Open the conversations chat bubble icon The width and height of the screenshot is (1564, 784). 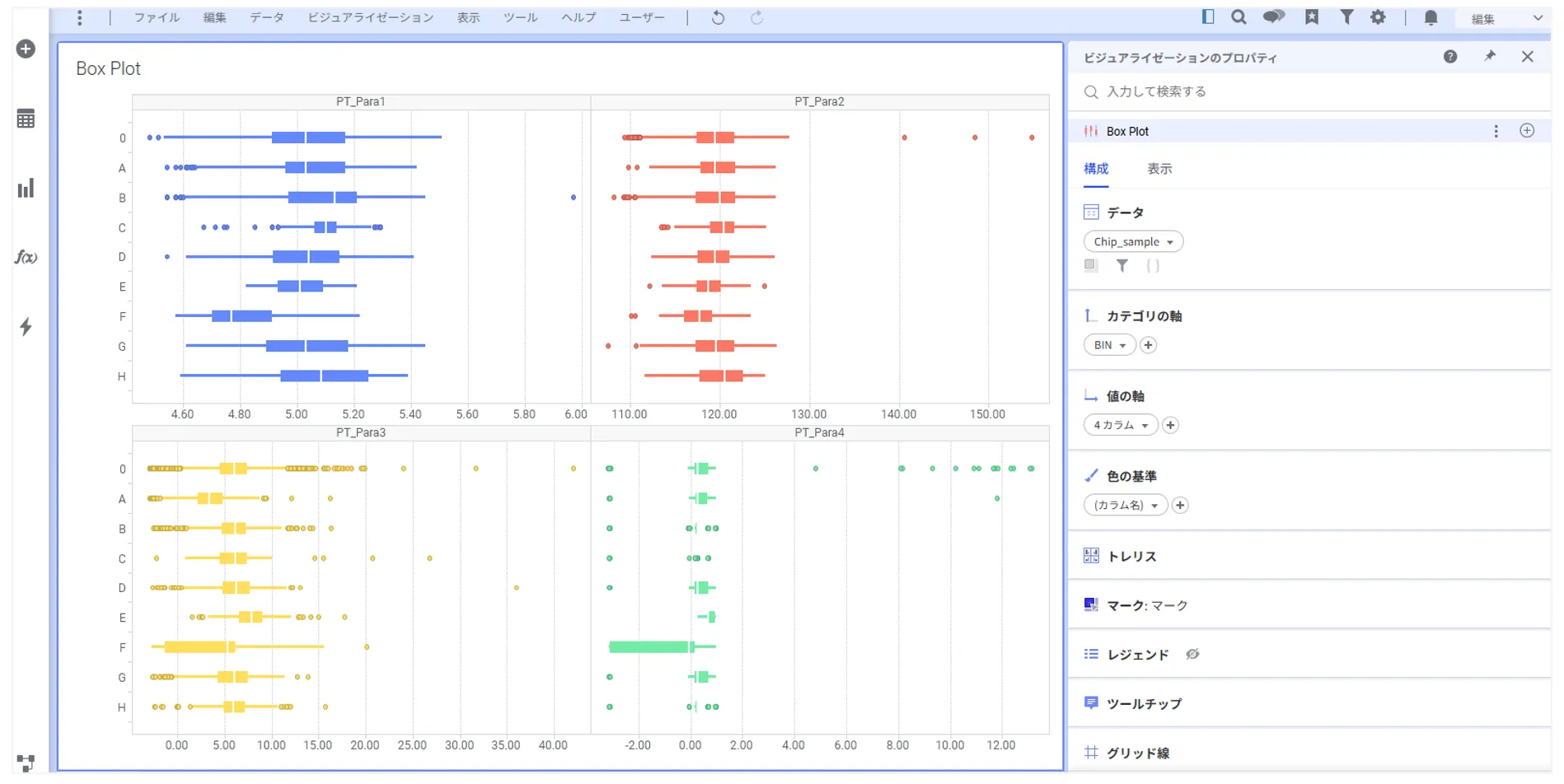click(x=1274, y=17)
